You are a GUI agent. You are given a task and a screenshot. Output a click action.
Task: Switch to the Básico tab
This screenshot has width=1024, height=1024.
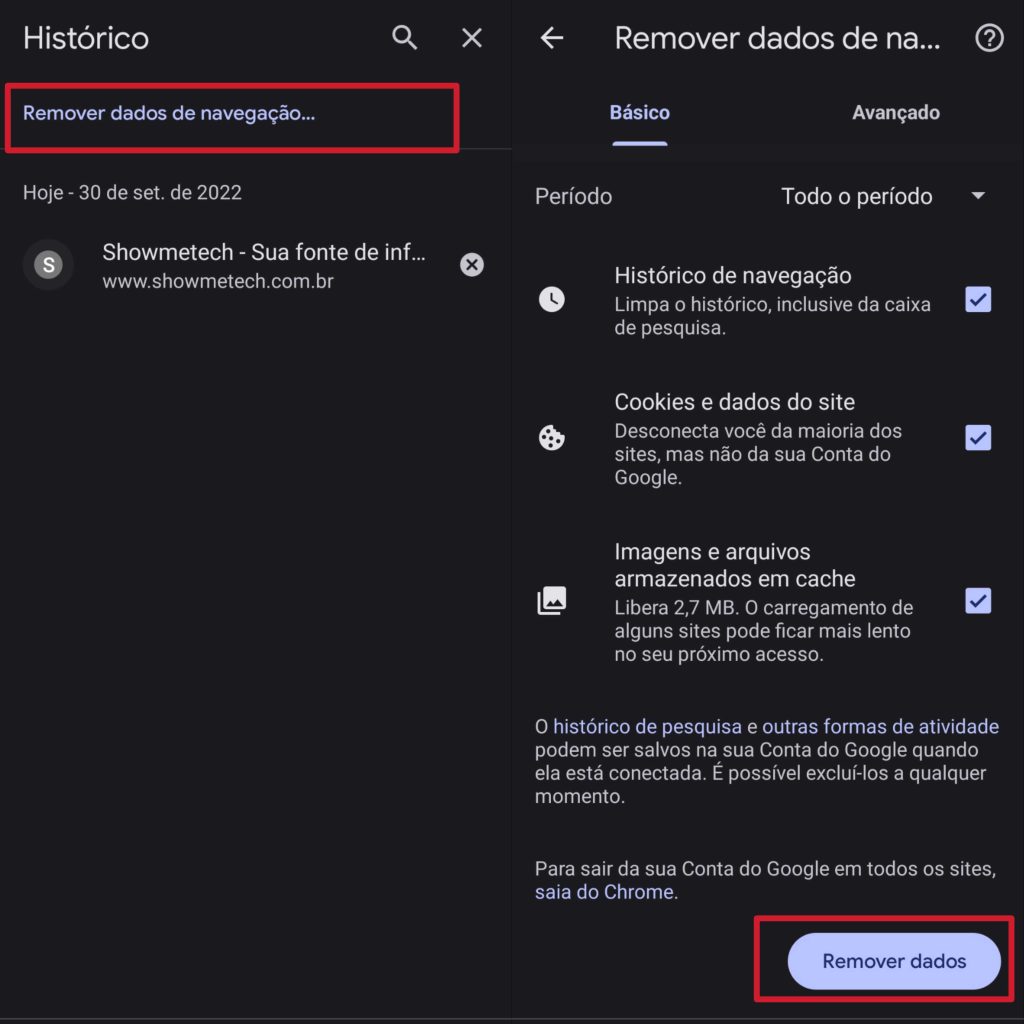(x=639, y=113)
